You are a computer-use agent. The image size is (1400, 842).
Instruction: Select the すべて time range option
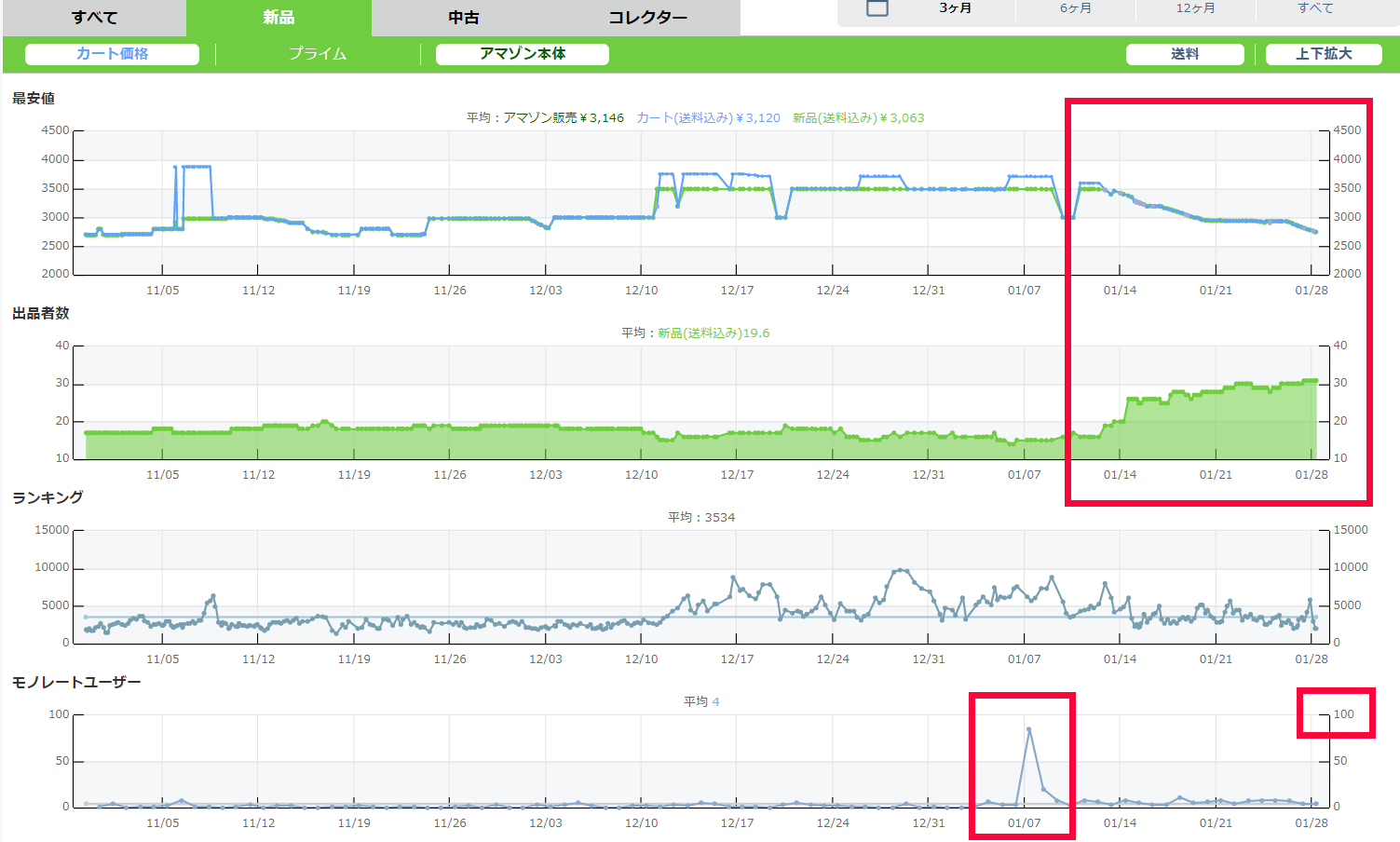(1315, 8)
